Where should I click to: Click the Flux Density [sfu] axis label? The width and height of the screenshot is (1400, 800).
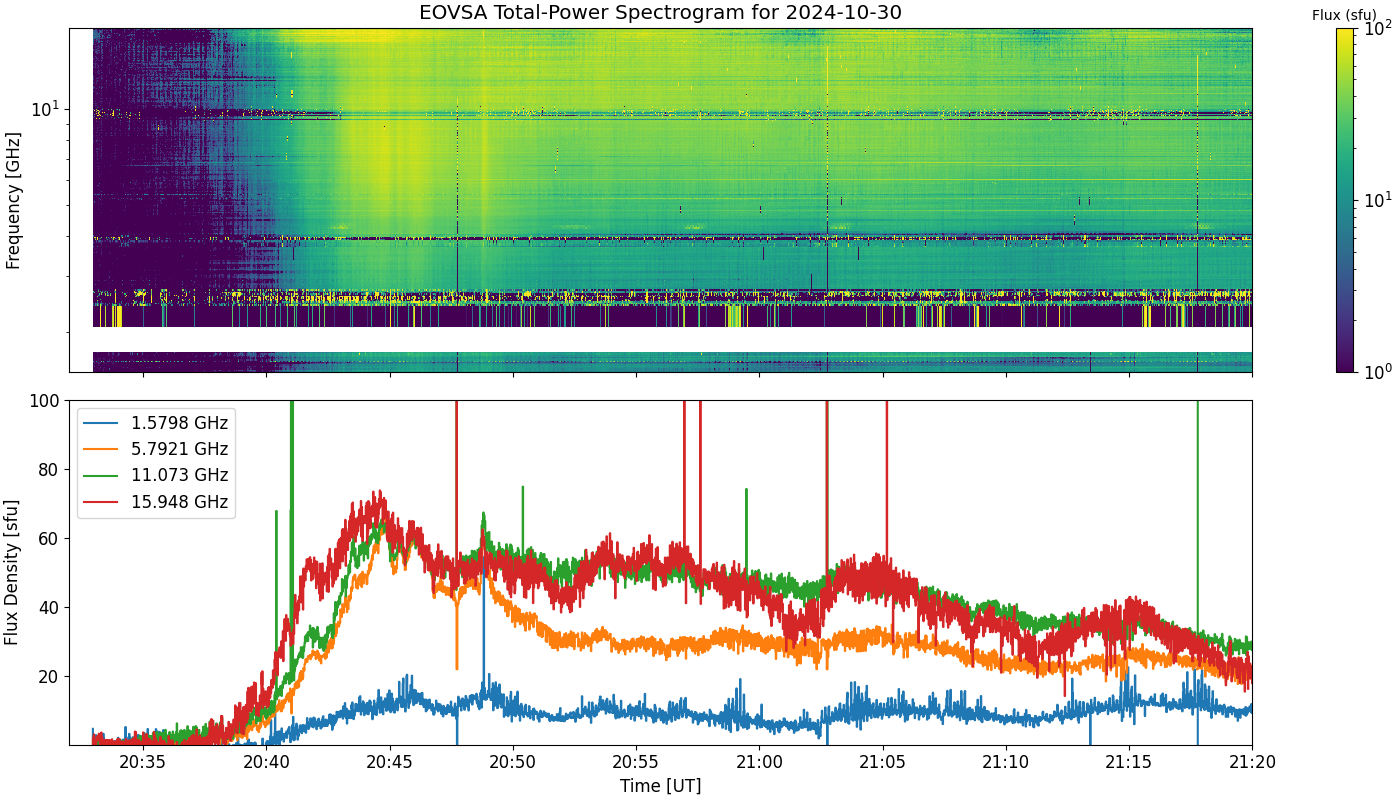pos(13,572)
